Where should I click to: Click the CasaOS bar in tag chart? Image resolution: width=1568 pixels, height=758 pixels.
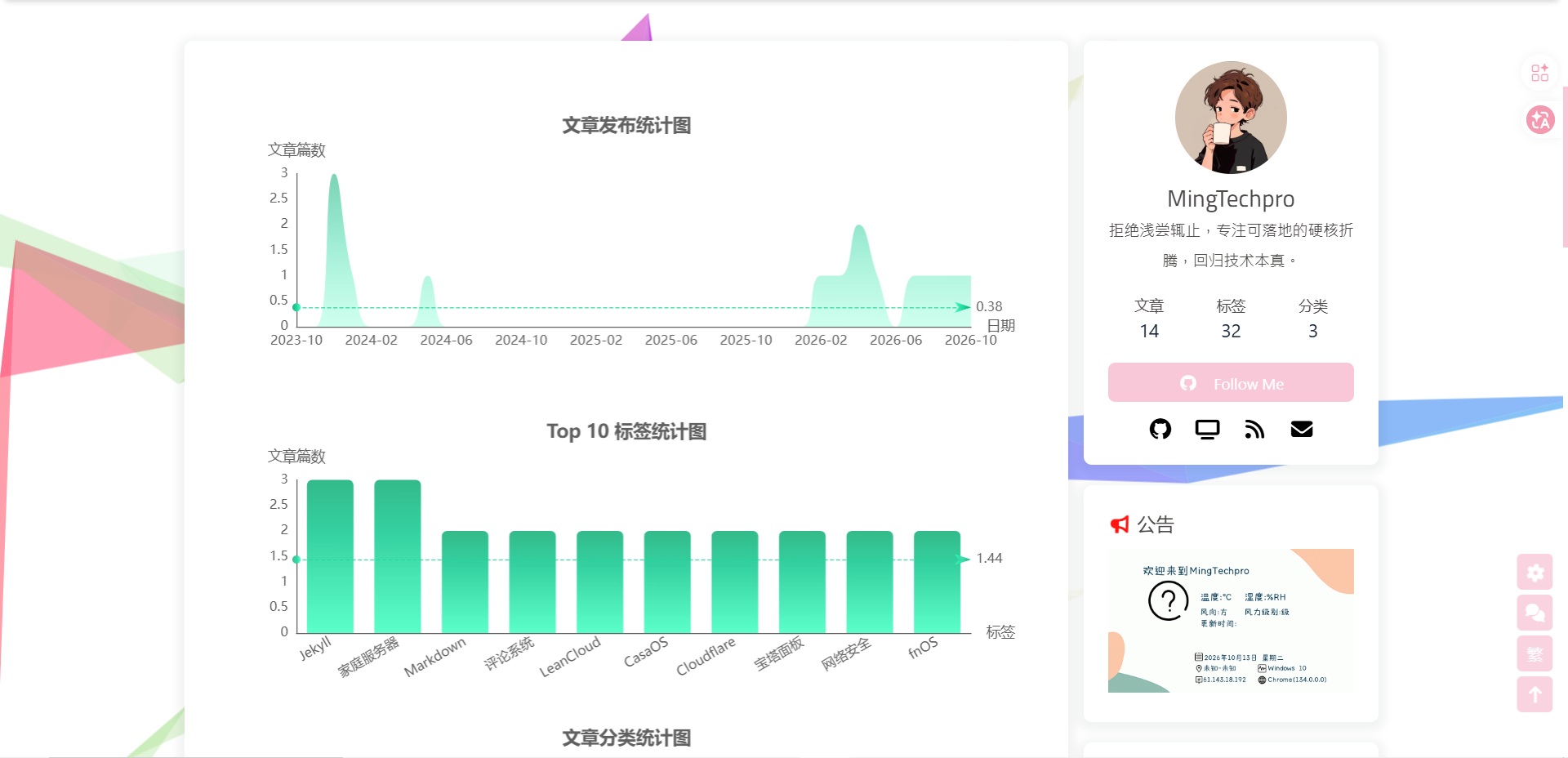coord(667,582)
